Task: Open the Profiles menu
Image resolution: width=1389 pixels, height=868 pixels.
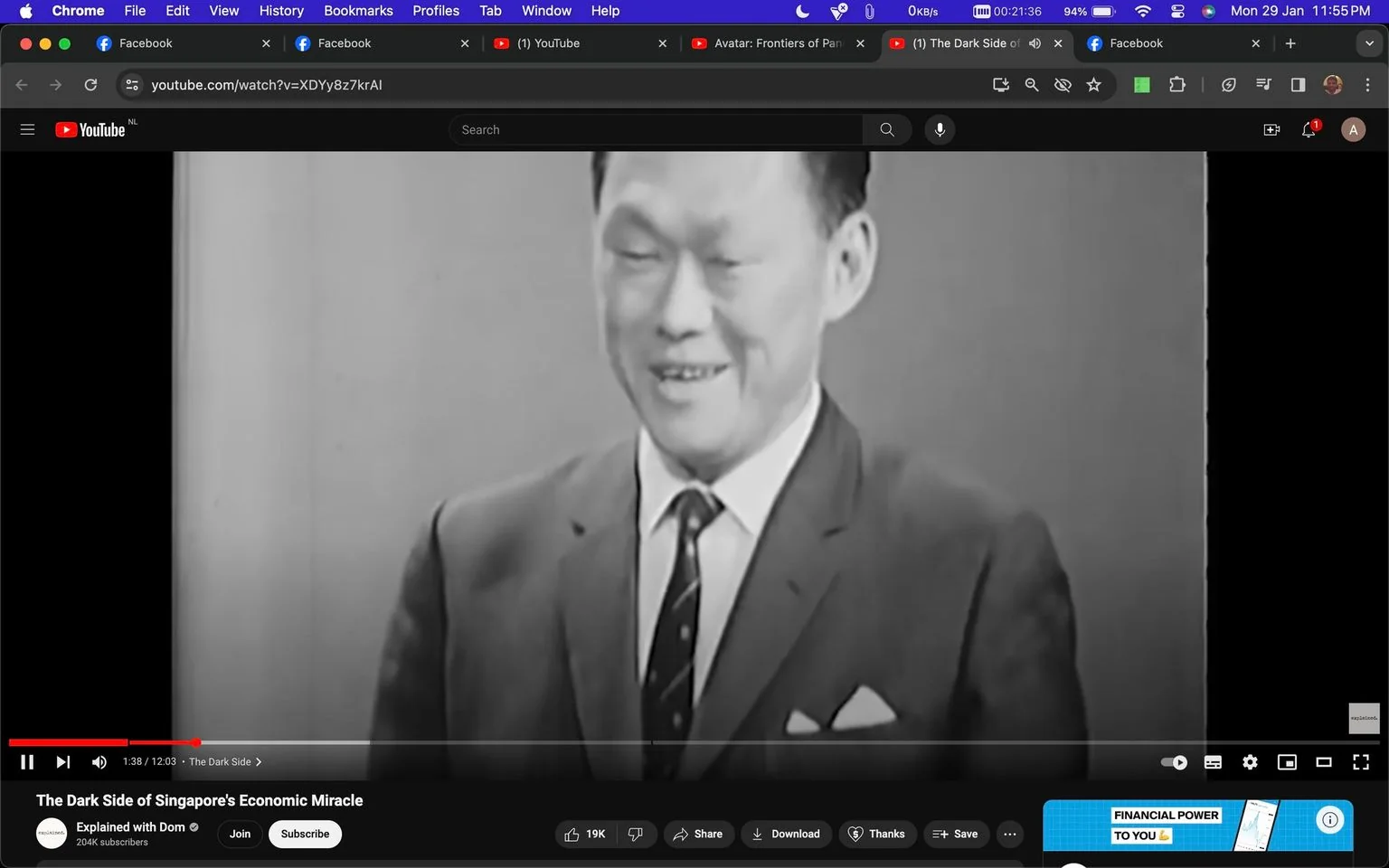Action: [436, 11]
